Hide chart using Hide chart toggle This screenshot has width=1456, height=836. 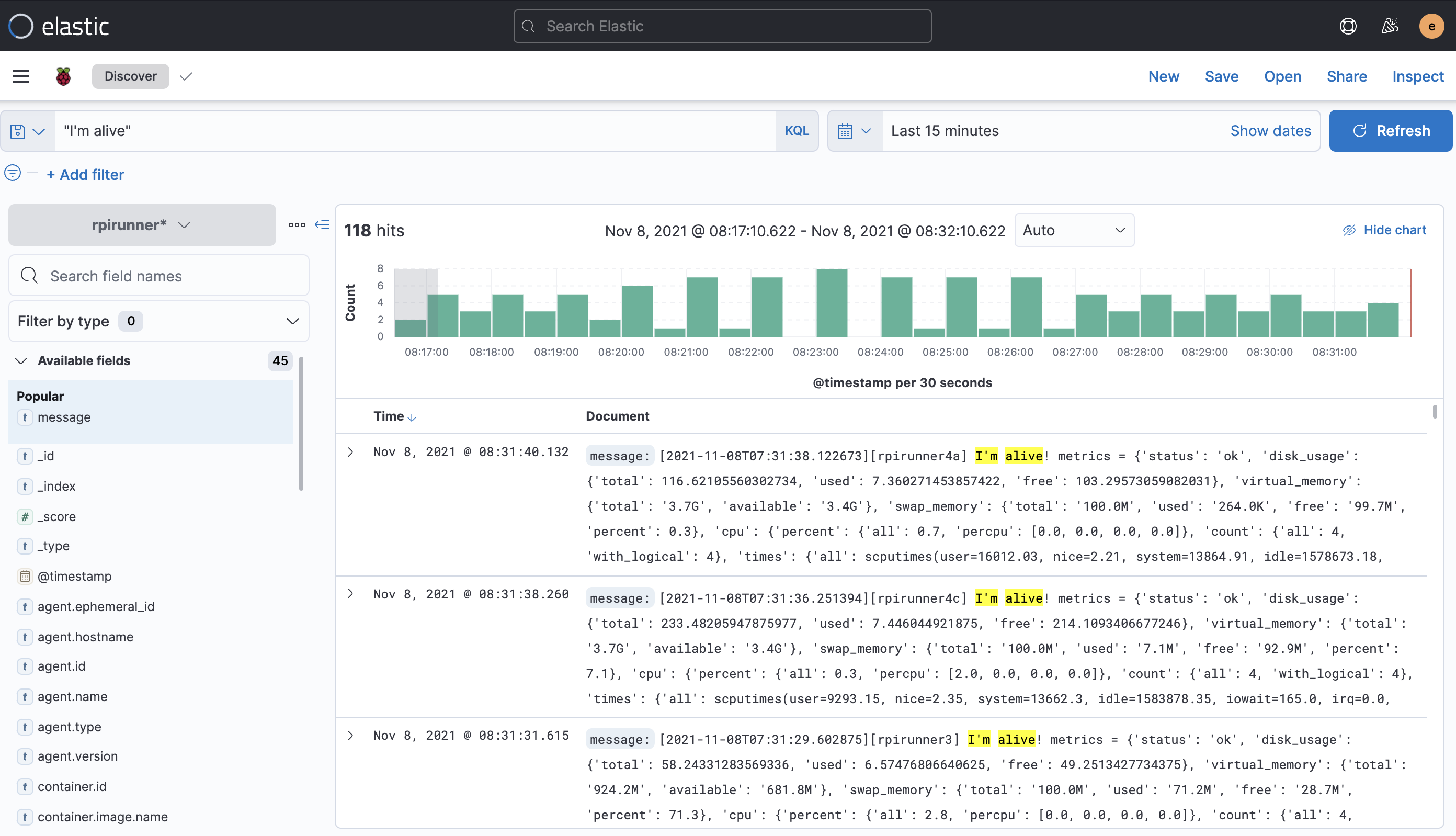click(1384, 230)
